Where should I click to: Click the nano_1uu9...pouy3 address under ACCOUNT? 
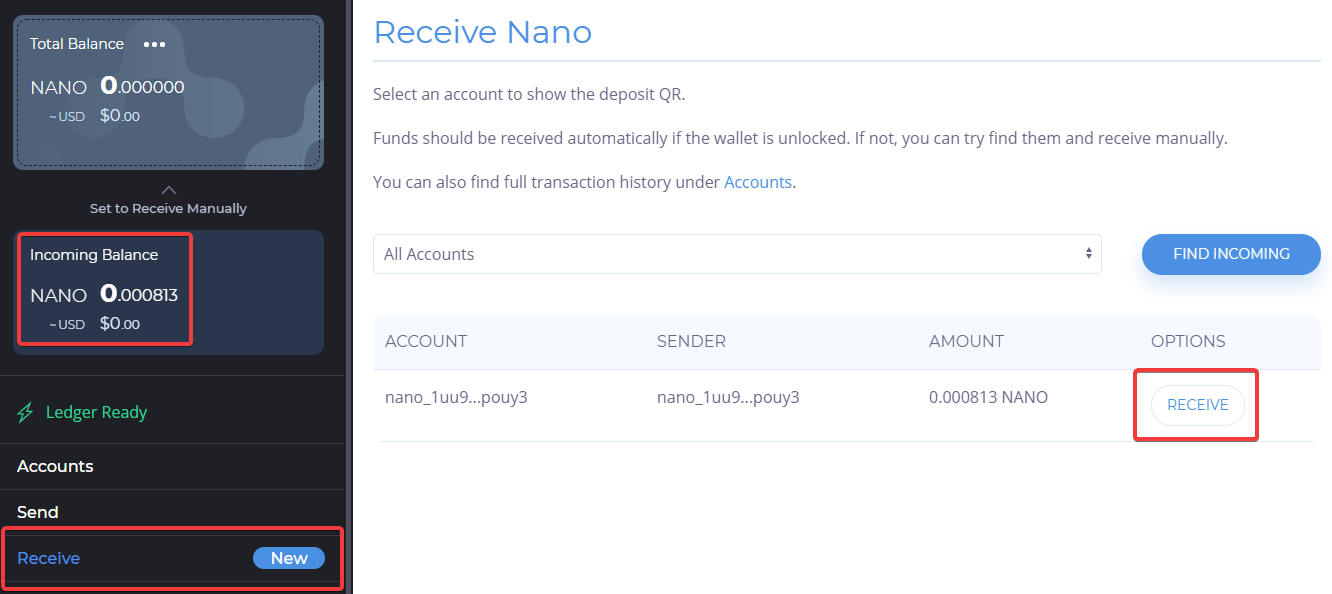(456, 397)
